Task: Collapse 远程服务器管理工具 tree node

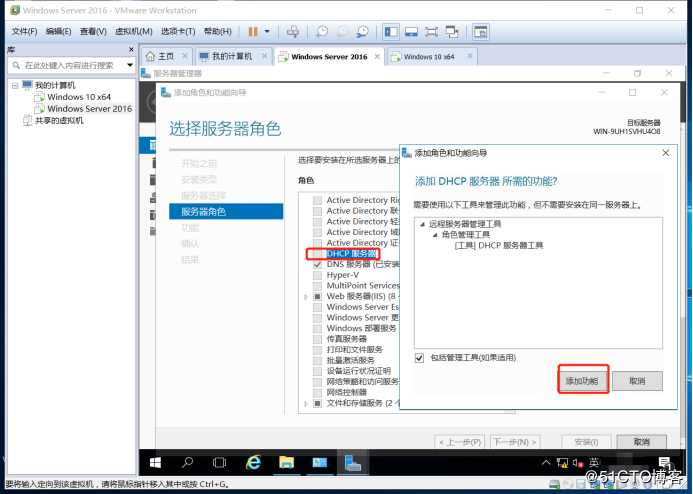Action: [423, 224]
